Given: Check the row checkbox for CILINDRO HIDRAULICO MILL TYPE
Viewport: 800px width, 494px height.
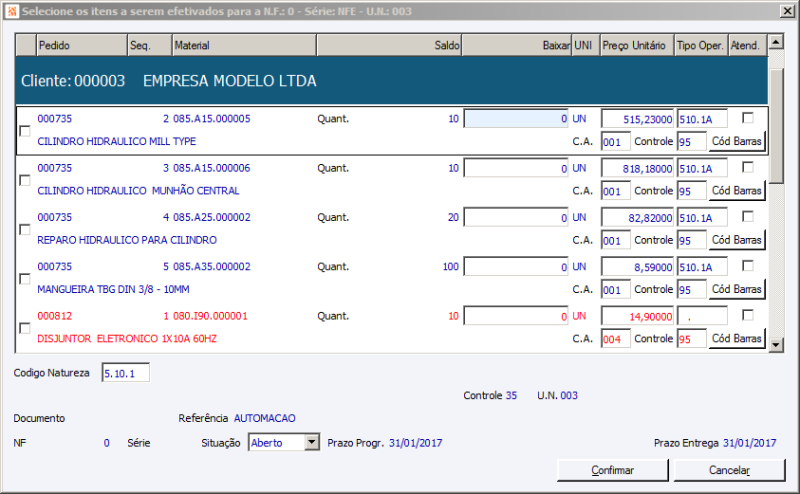Looking at the screenshot, I should point(24,131).
